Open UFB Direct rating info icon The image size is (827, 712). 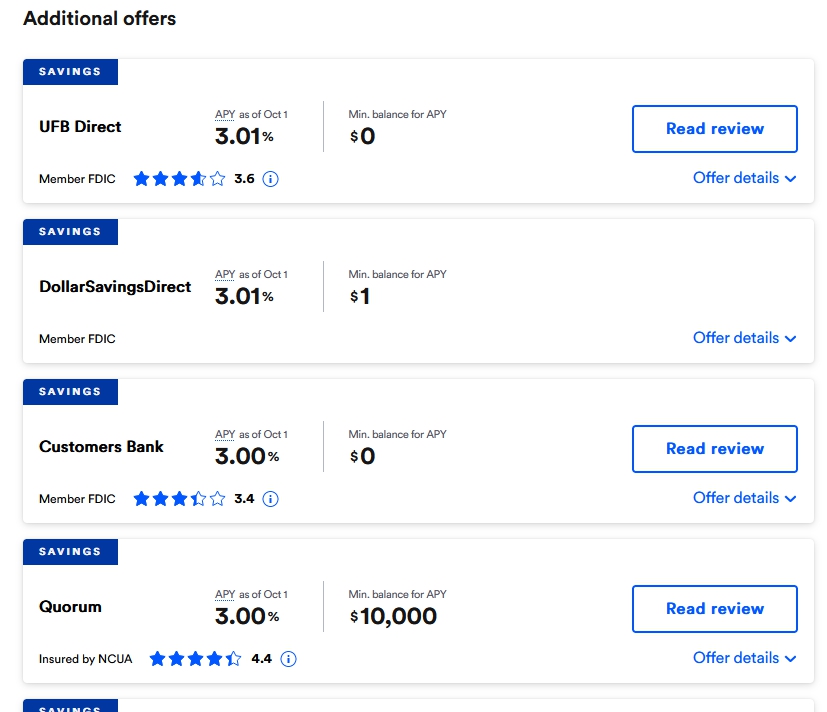271,179
